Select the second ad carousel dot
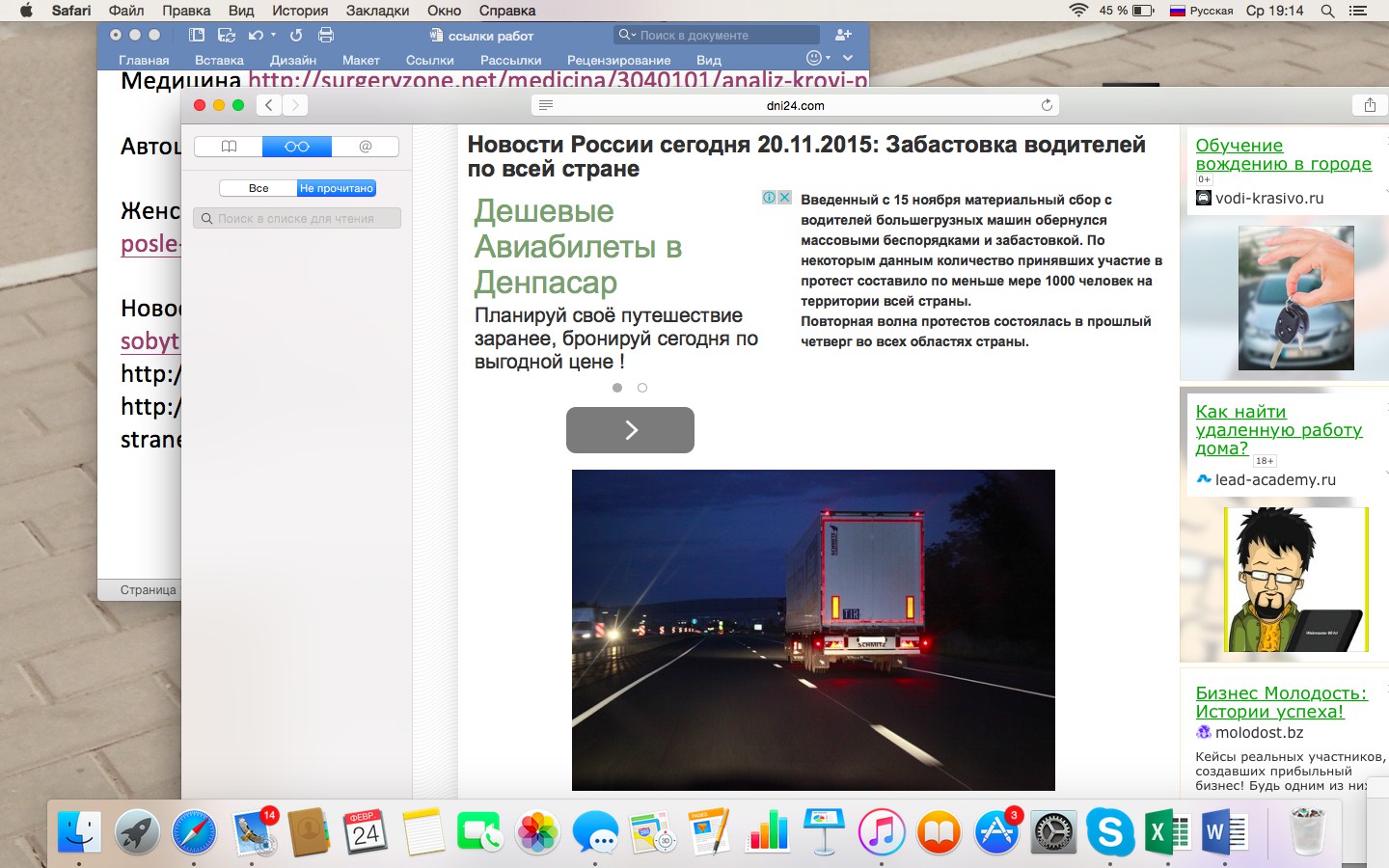Screen dimensions: 1389x868 (x=642, y=388)
